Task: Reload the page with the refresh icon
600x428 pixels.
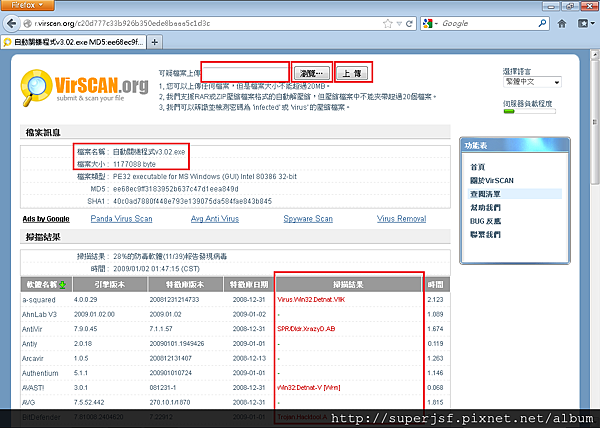Action: [x=409, y=24]
